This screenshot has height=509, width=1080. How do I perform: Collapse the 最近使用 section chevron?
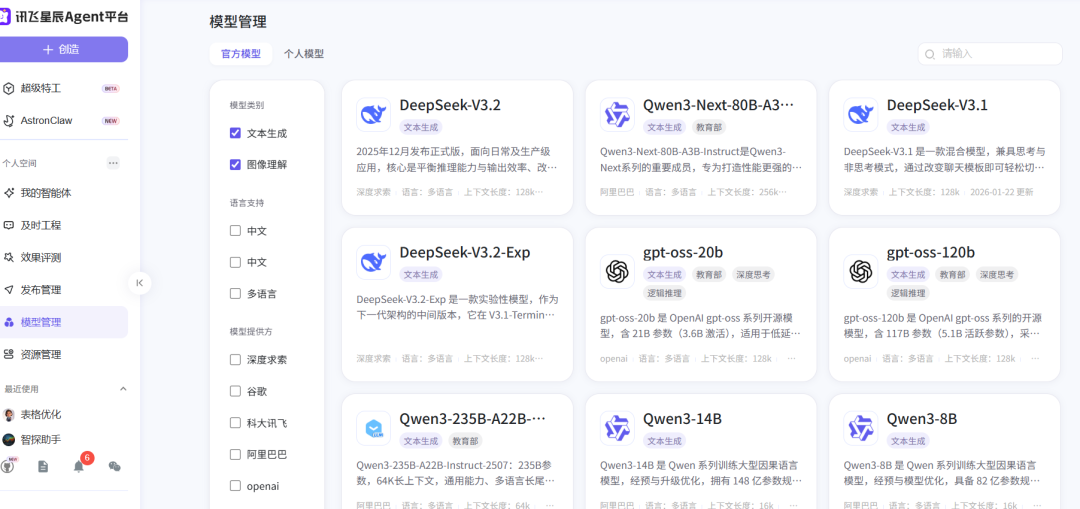(x=123, y=388)
